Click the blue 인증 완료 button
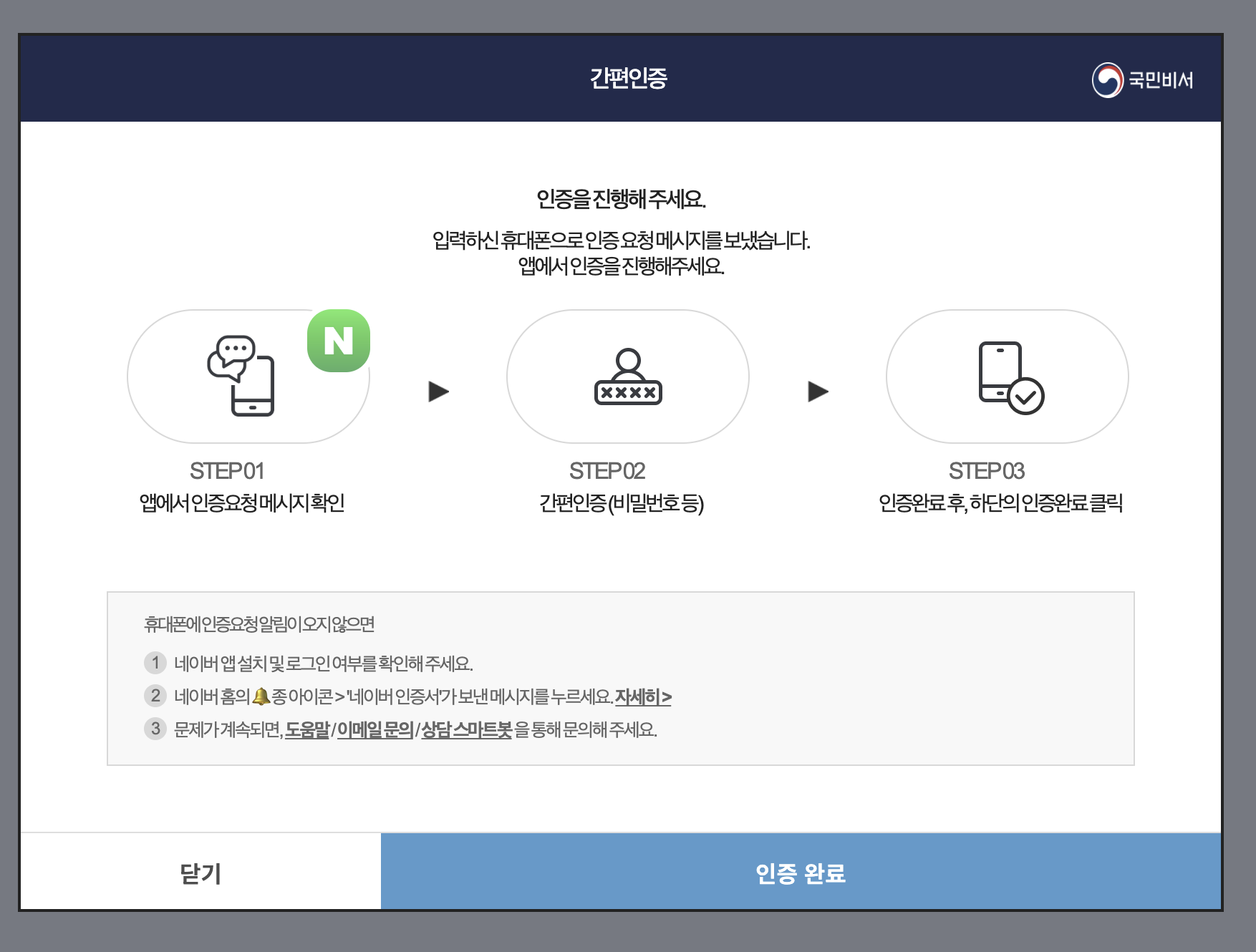The image size is (1256, 952). tap(802, 873)
